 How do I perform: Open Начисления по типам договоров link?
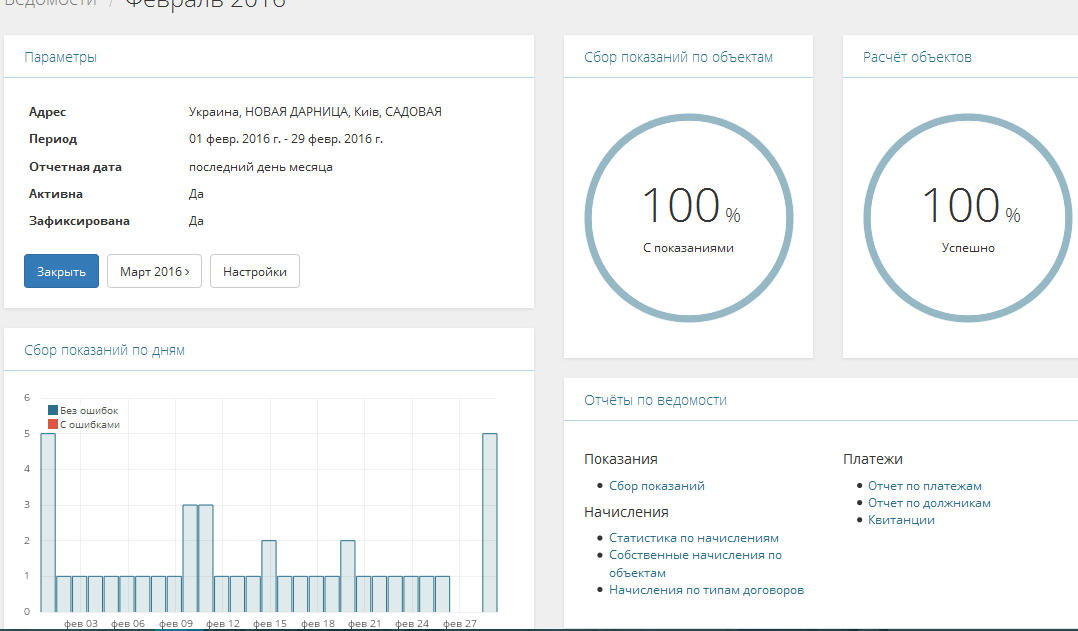(706, 590)
